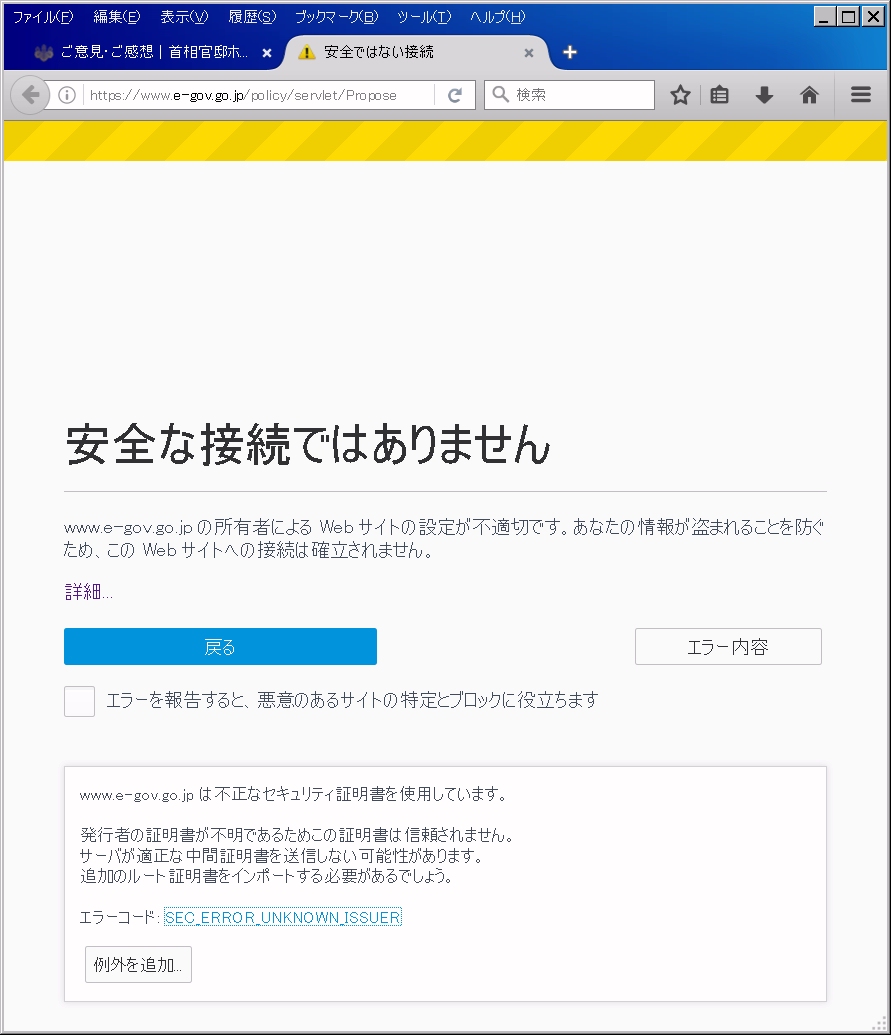Click the SEC_ERROR_UNKNOWN_ISSUER link
This screenshot has width=891, height=1035.
pyautogui.click(x=283, y=917)
